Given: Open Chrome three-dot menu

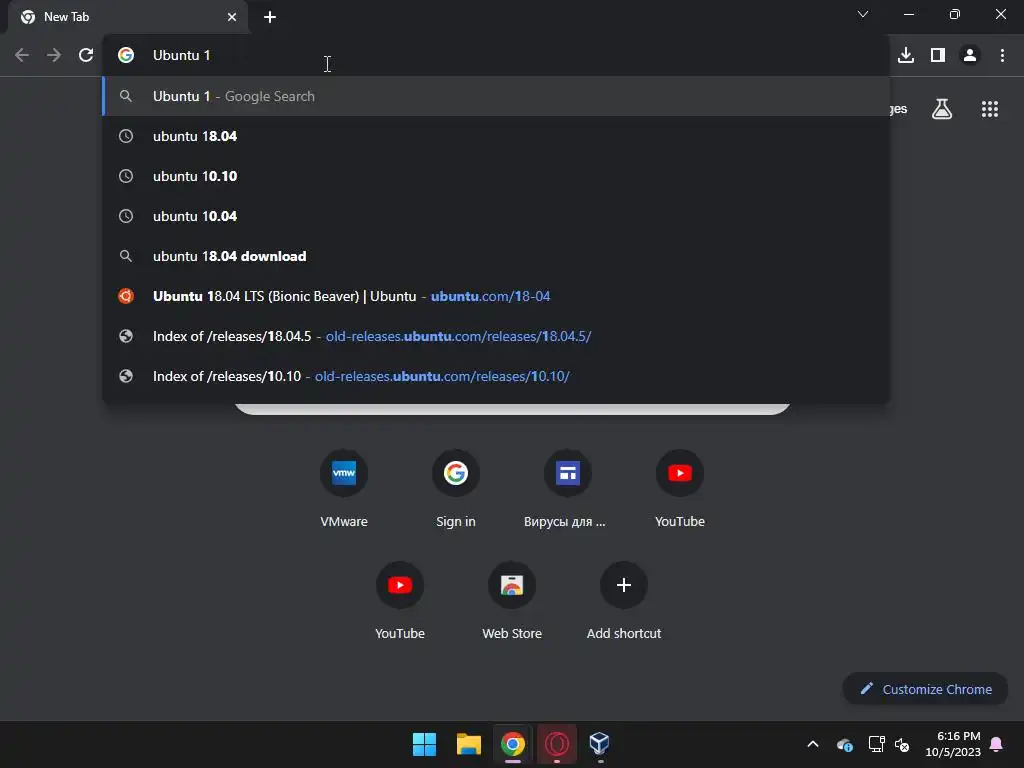Looking at the screenshot, I should (1002, 56).
